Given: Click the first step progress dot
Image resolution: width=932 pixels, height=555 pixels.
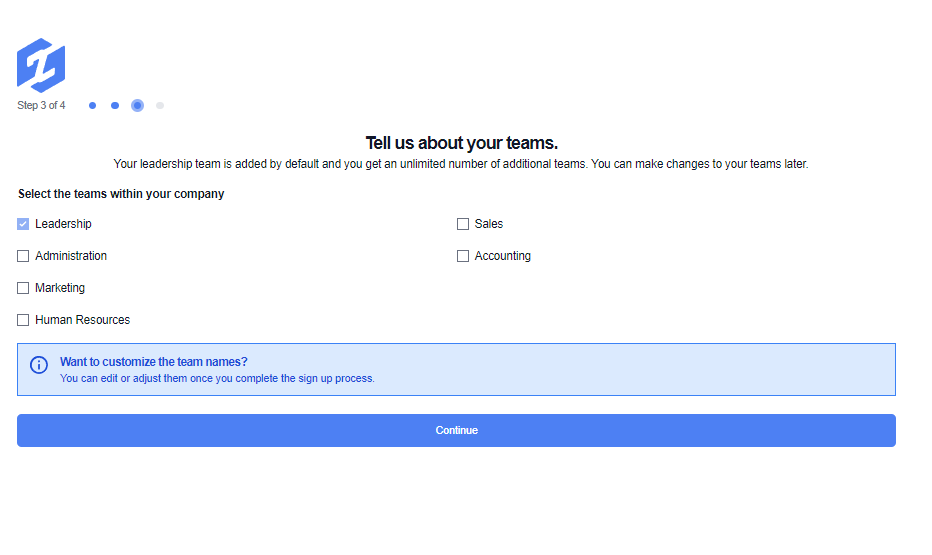Looking at the screenshot, I should click(x=92, y=105).
